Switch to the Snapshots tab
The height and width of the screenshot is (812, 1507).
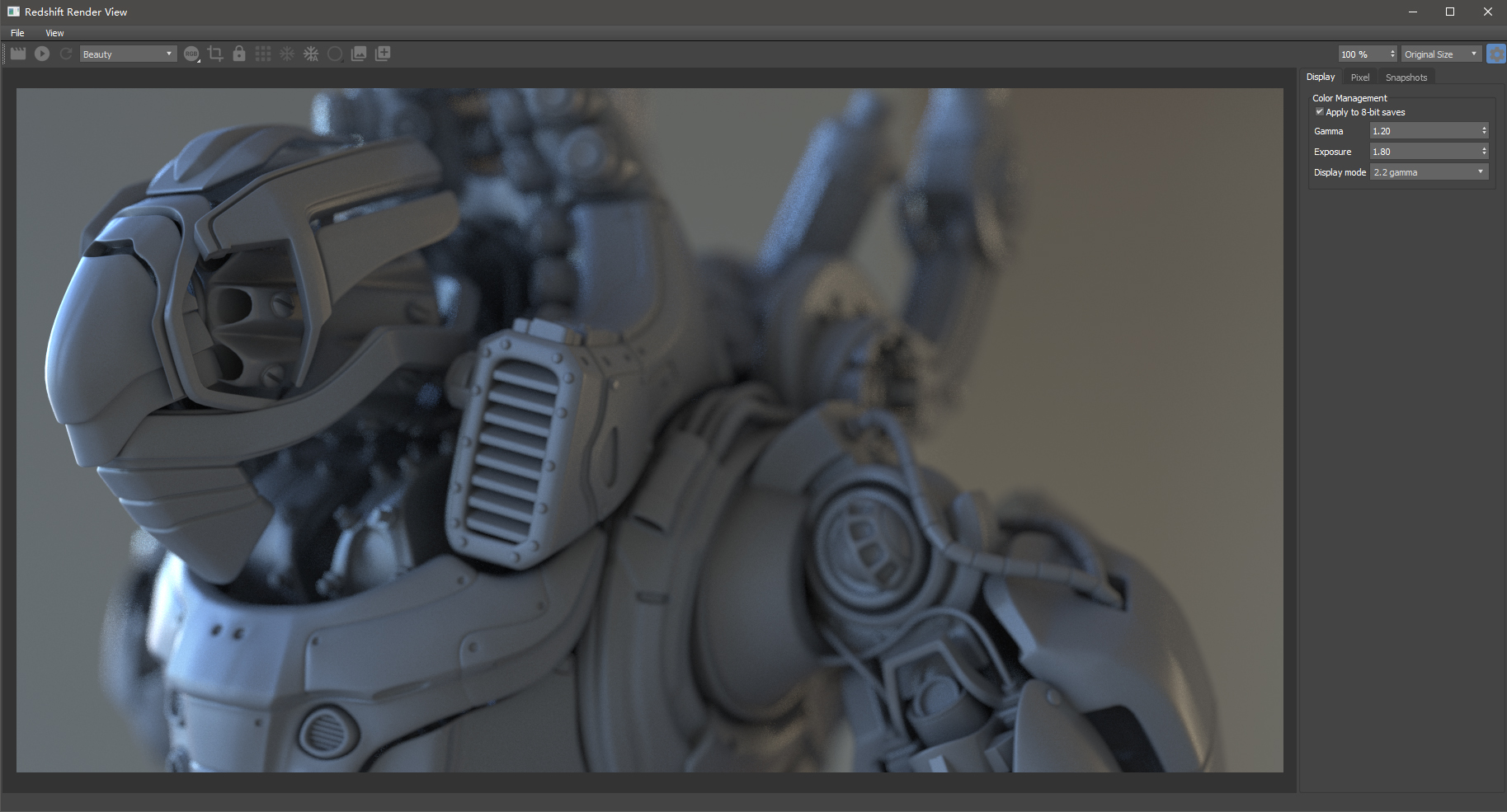(x=1406, y=77)
